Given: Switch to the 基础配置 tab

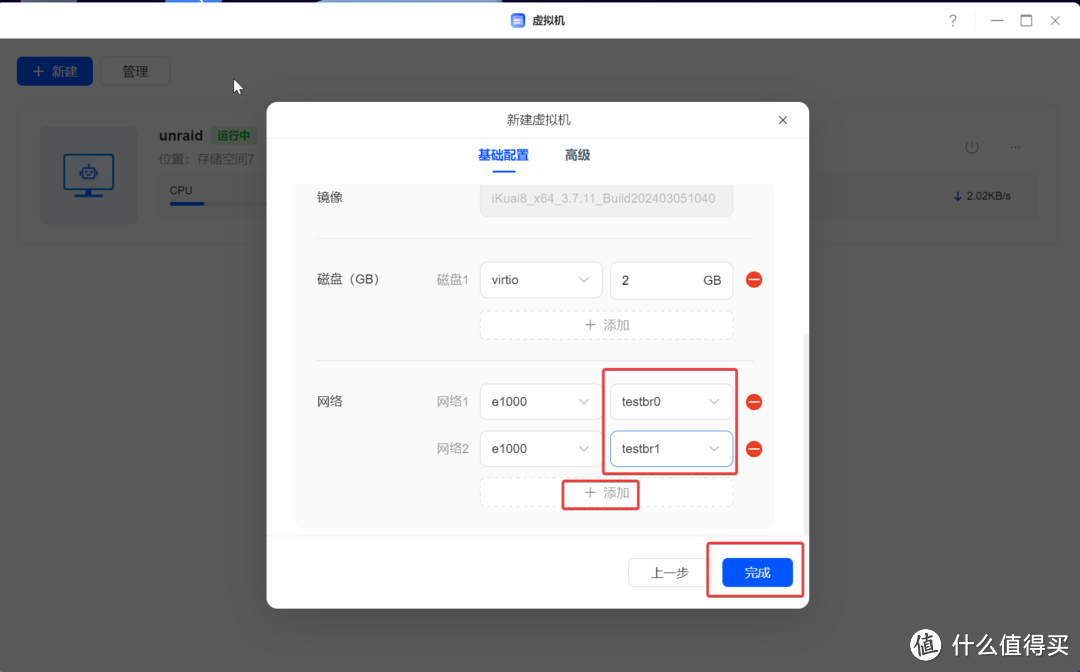Looking at the screenshot, I should 504,155.
